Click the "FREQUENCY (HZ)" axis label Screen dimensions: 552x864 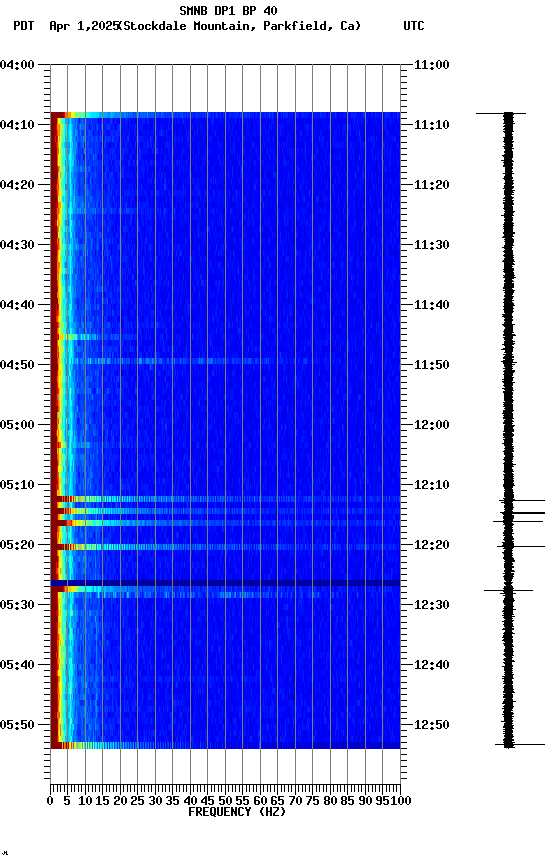(237, 812)
